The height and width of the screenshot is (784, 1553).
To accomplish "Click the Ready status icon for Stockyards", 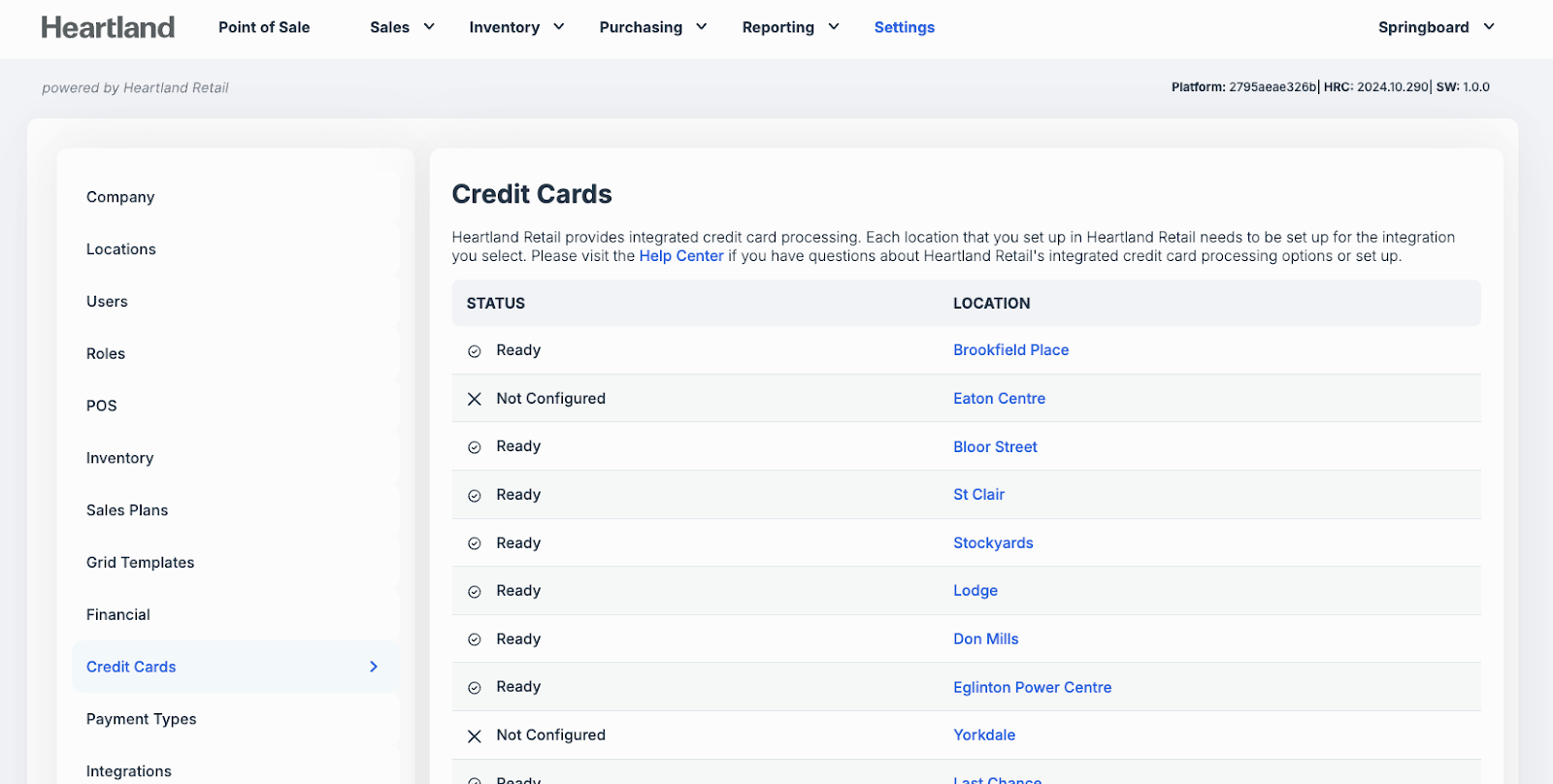I will pos(475,543).
